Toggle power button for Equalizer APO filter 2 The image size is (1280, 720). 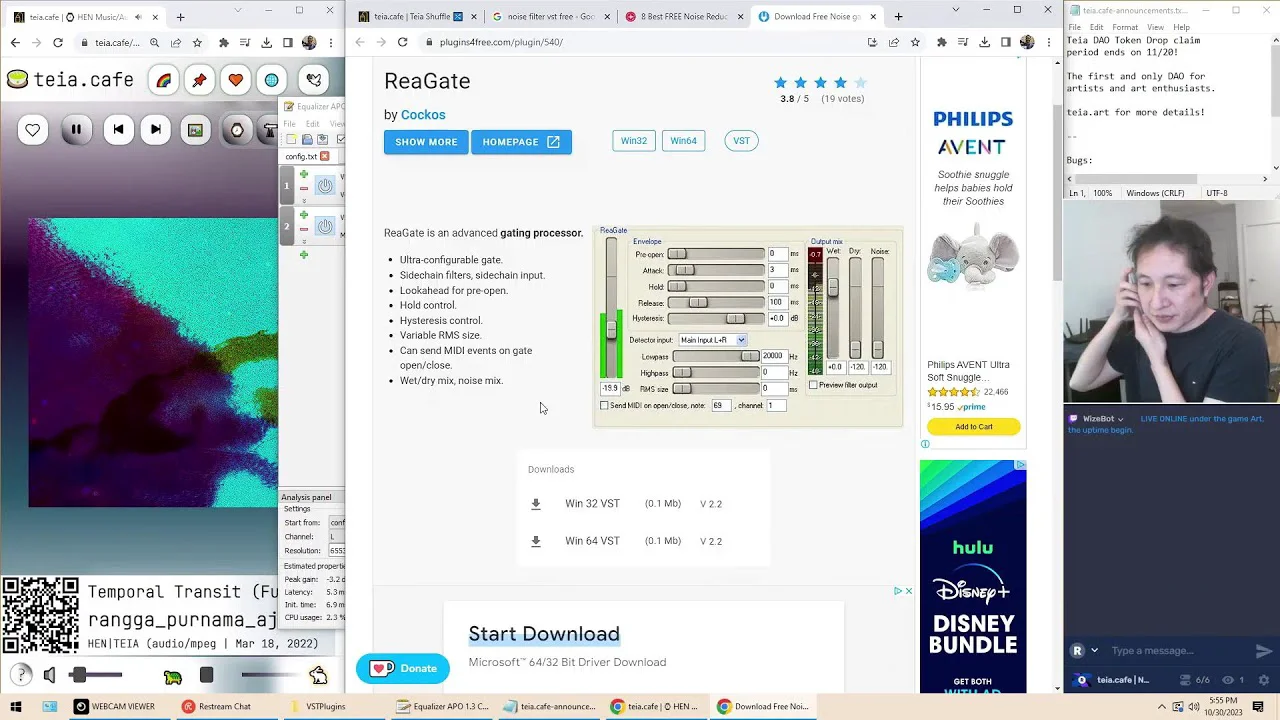pyautogui.click(x=325, y=226)
